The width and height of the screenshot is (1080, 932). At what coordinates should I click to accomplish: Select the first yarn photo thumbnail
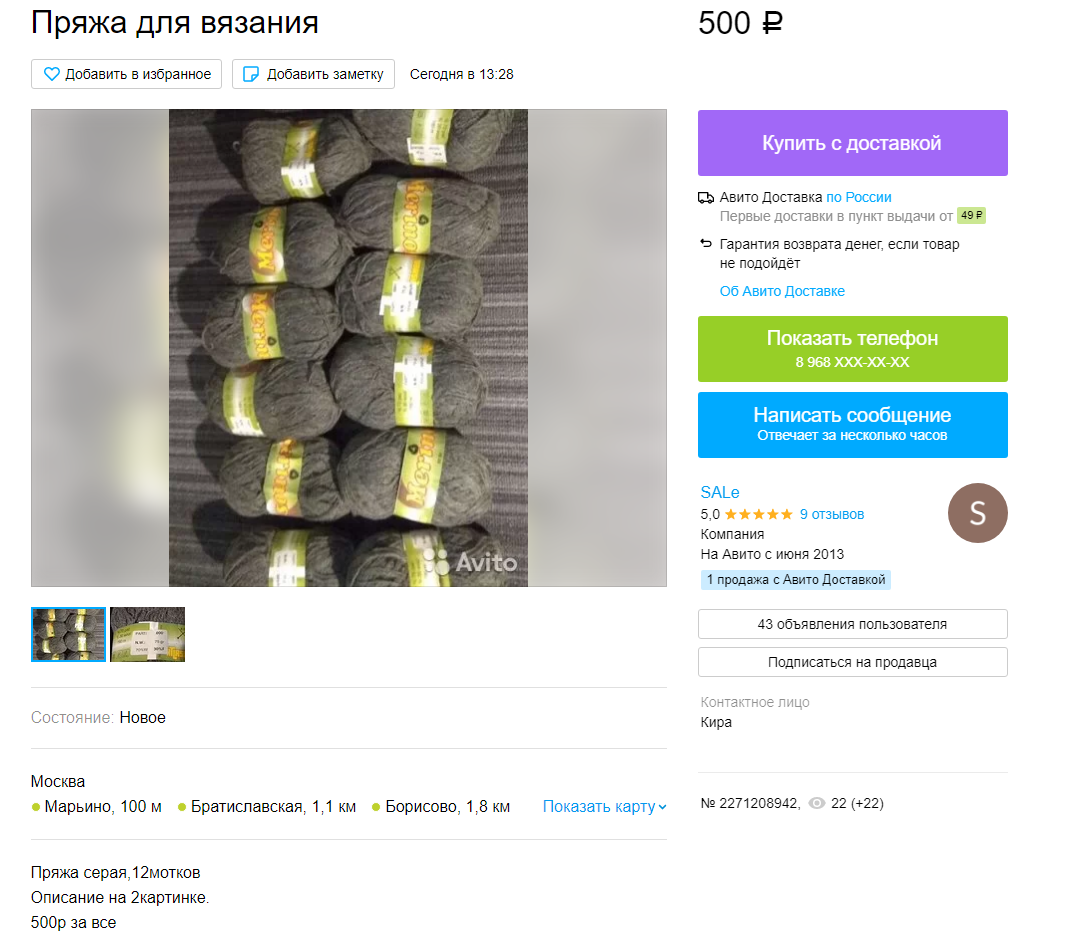(x=68, y=634)
